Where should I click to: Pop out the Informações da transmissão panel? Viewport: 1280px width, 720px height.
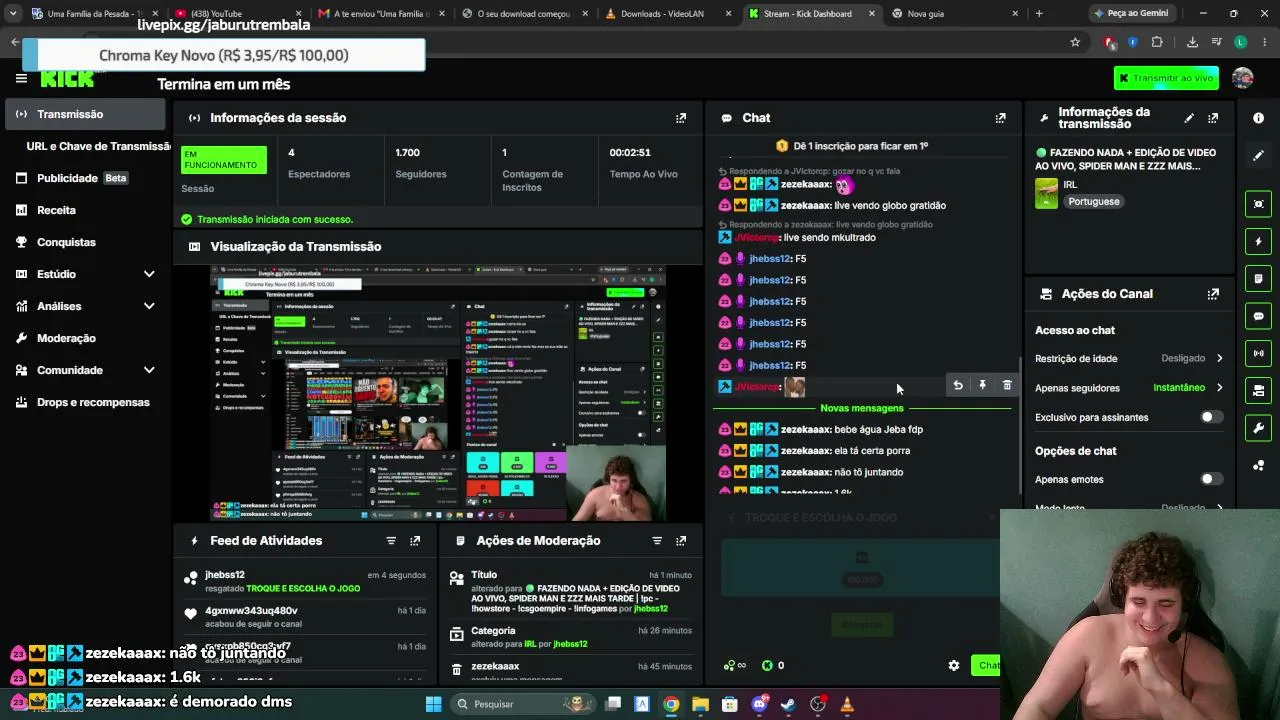coord(1213,118)
